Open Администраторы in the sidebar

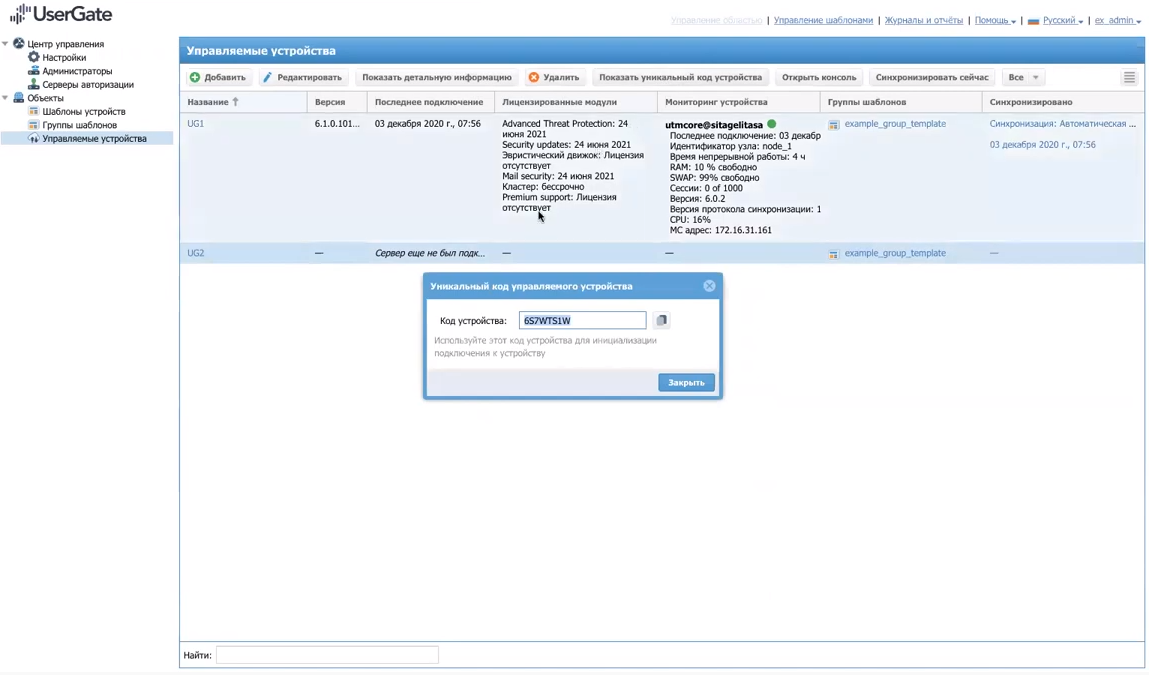click(x=77, y=71)
